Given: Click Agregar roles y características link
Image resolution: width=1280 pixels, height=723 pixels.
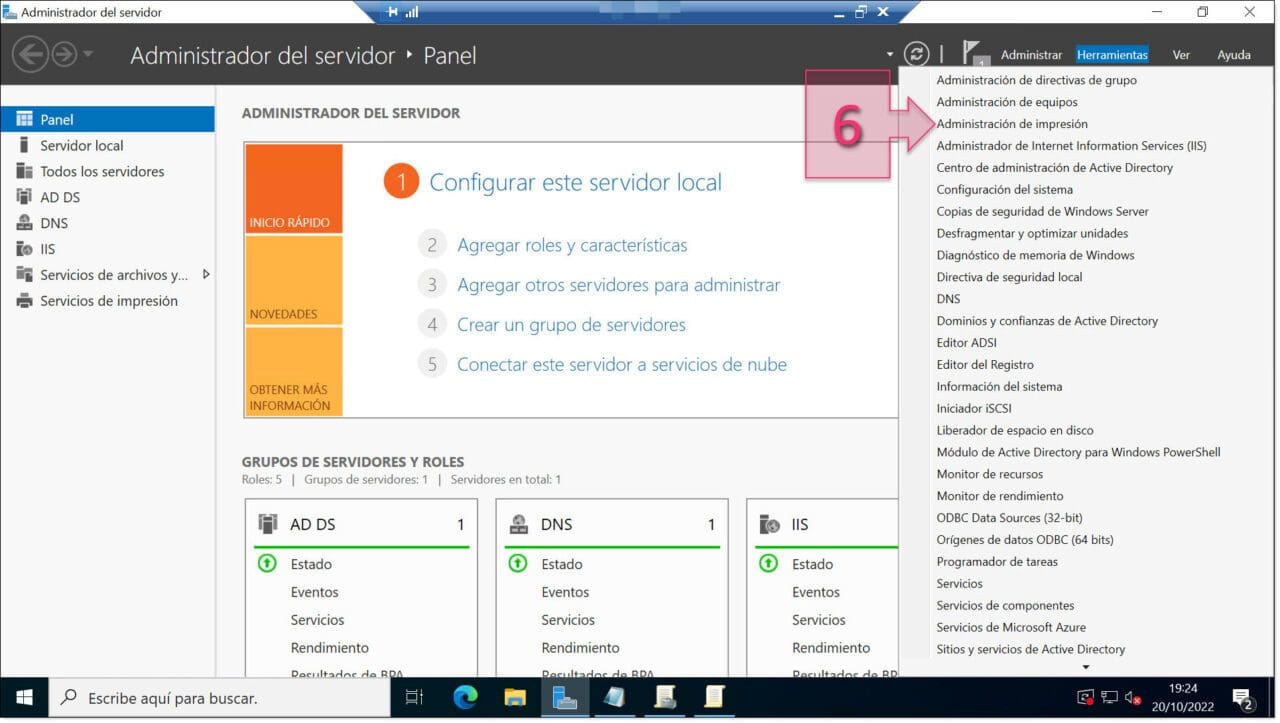Looking at the screenshot, I should [x=572, y=245].
